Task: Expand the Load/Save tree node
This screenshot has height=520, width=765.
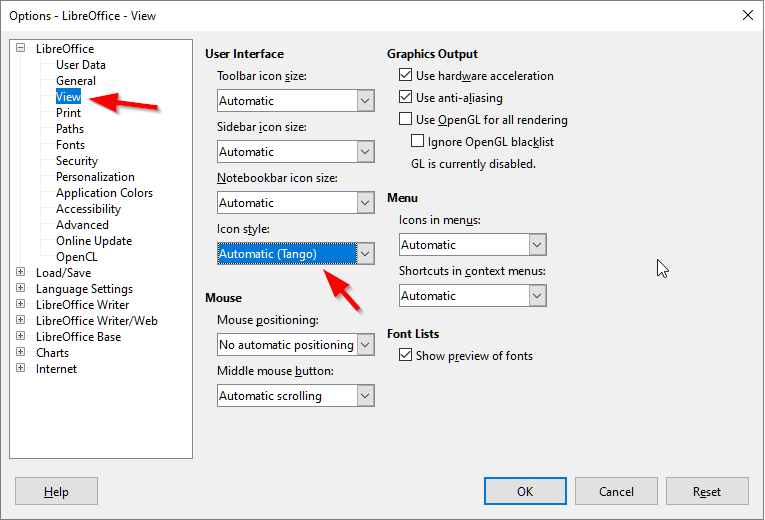Action: pos(20,272)
